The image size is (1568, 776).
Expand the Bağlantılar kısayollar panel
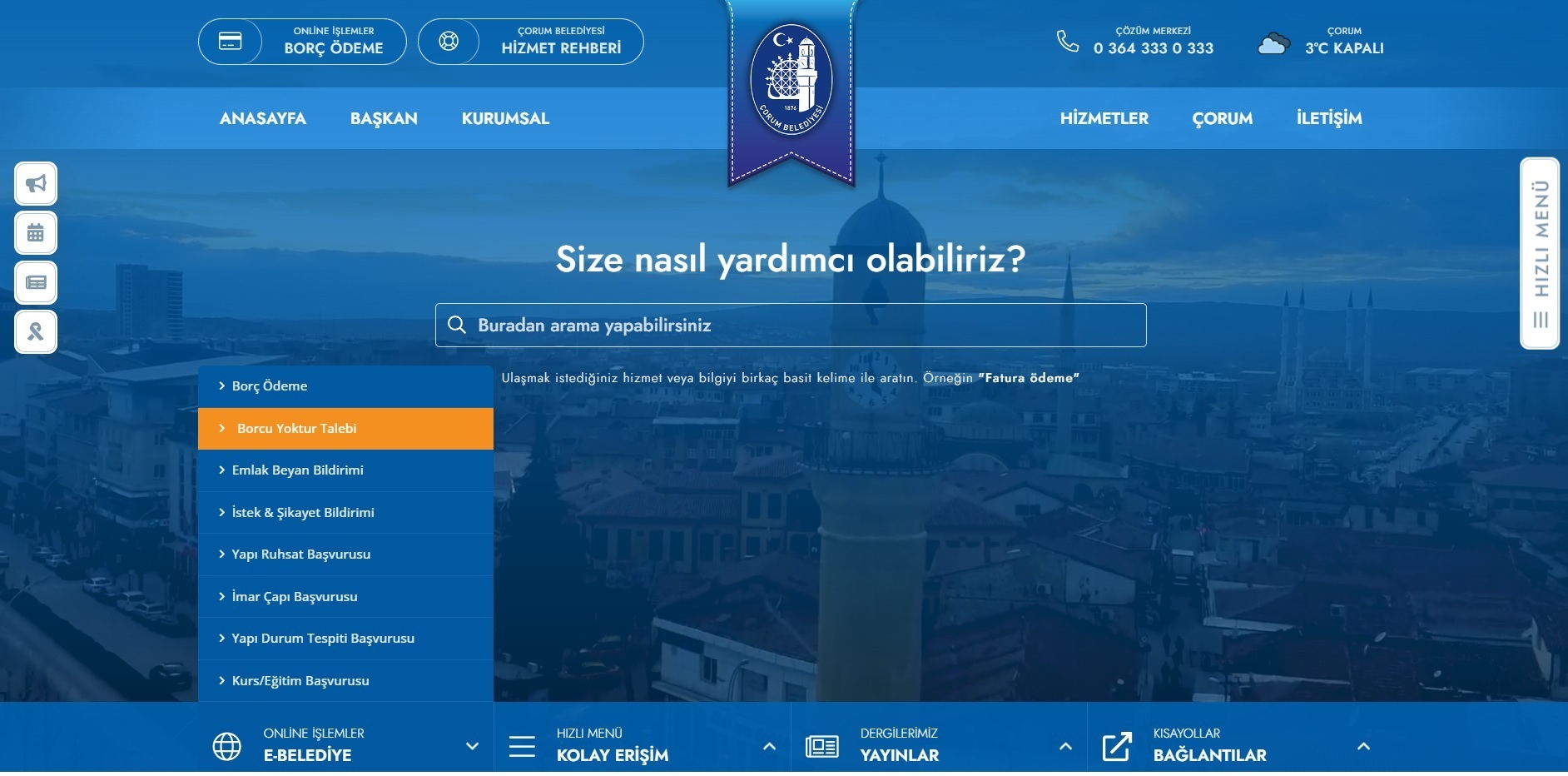click(x=1363, y=746)
